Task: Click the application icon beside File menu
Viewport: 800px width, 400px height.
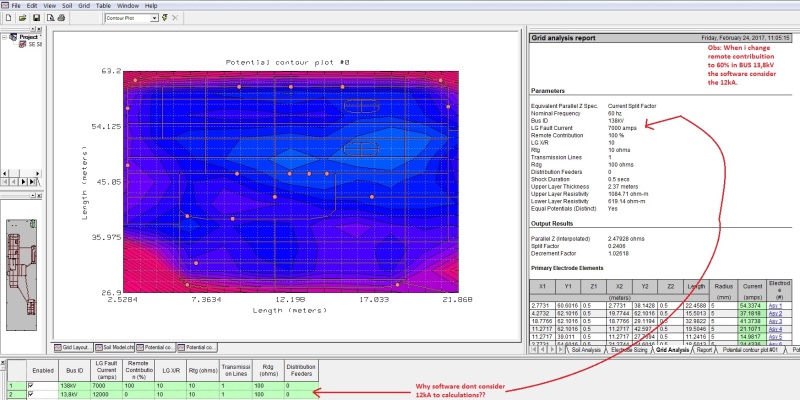Action: 5,6
